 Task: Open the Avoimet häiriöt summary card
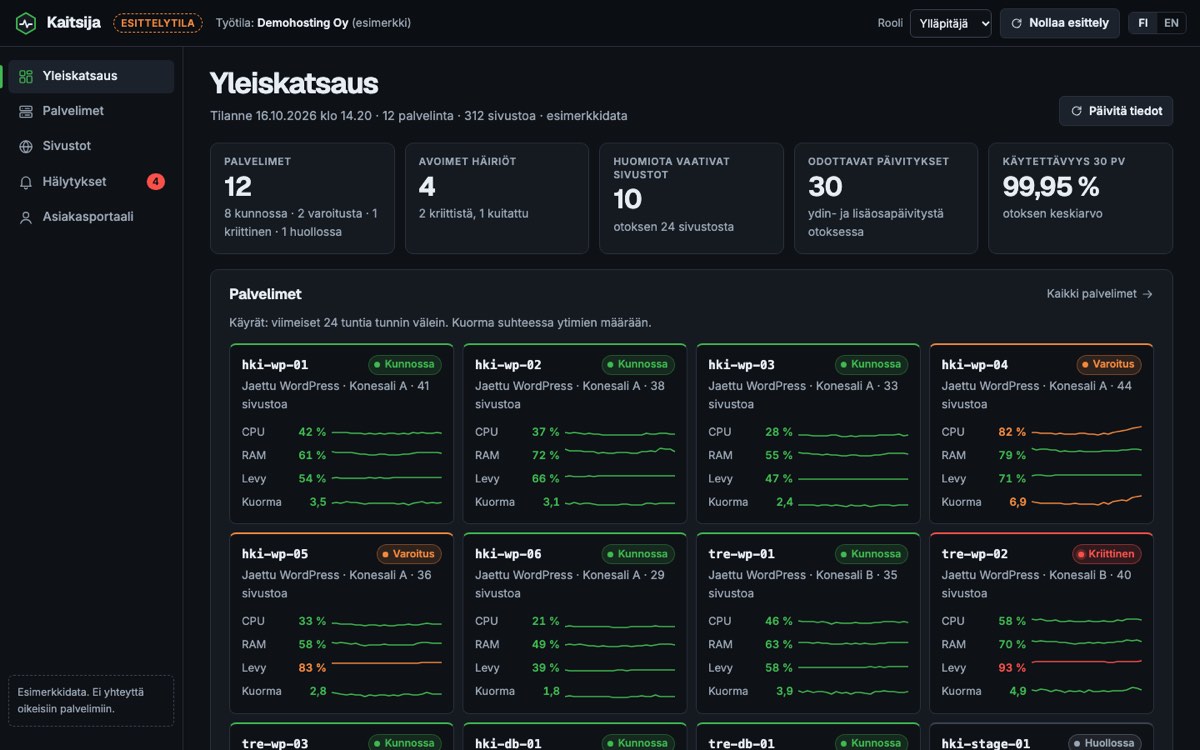497,198
